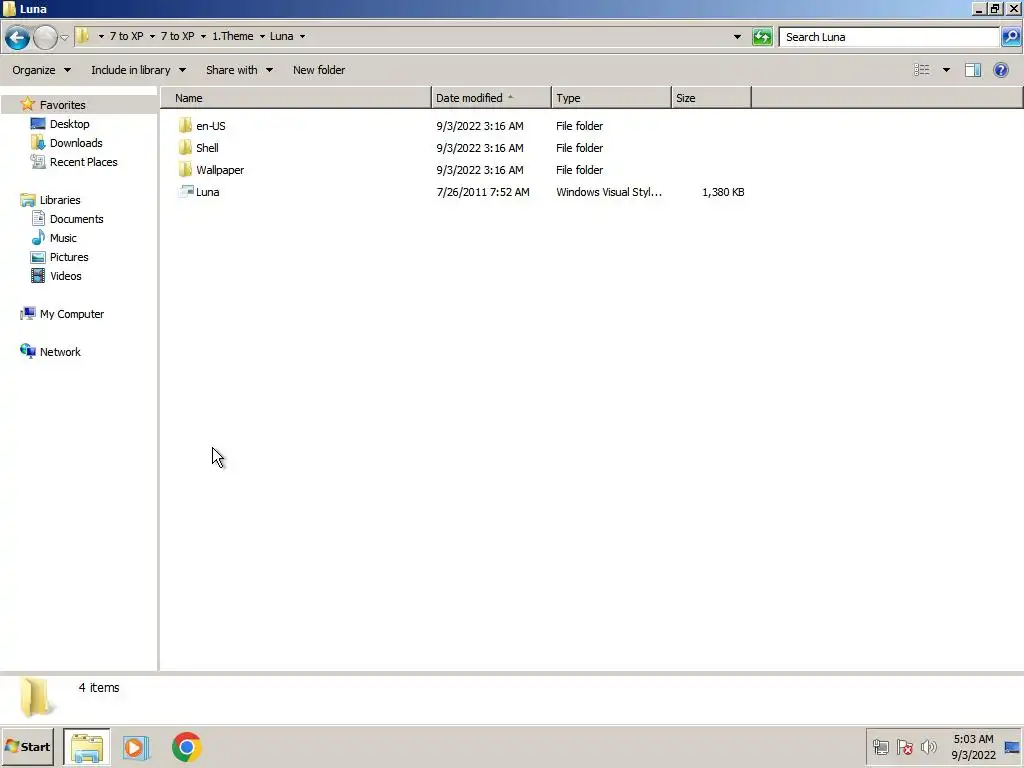Click 'Luna' file name text
This screenshot has height=768, width=1024.
coord(208,192)
